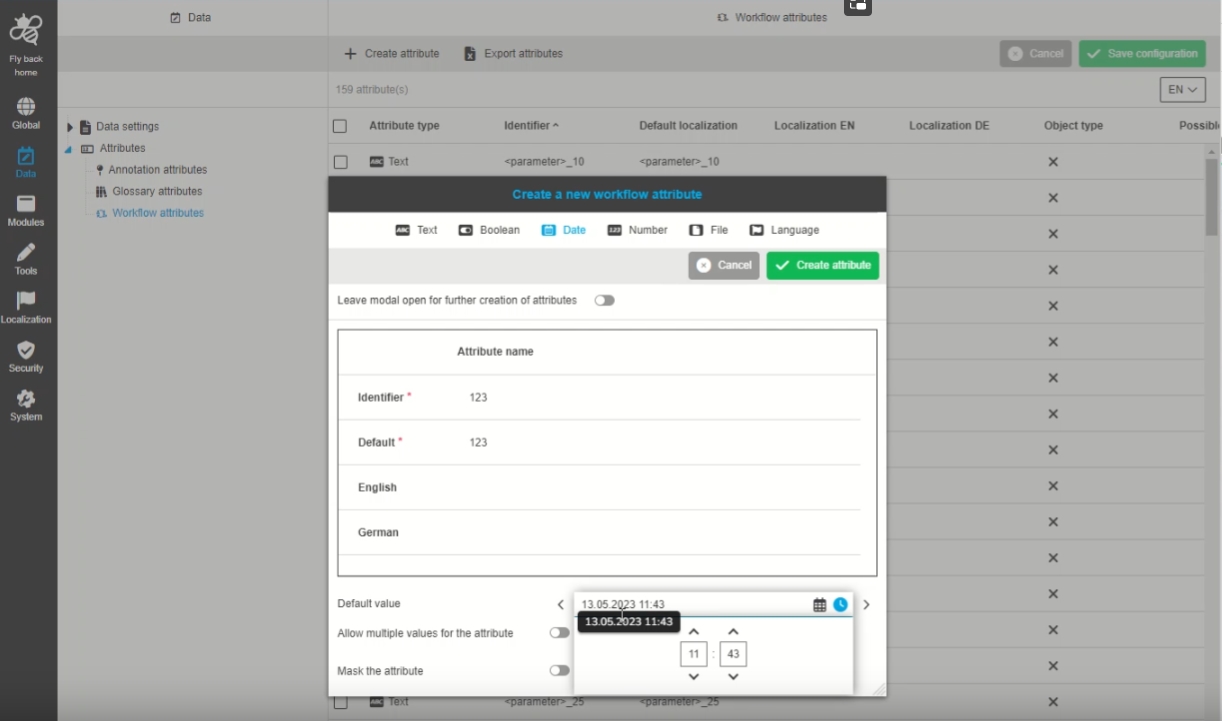Click the Fly back home bee logo
Screen dimensions: 1222x721
click(26, 32)
